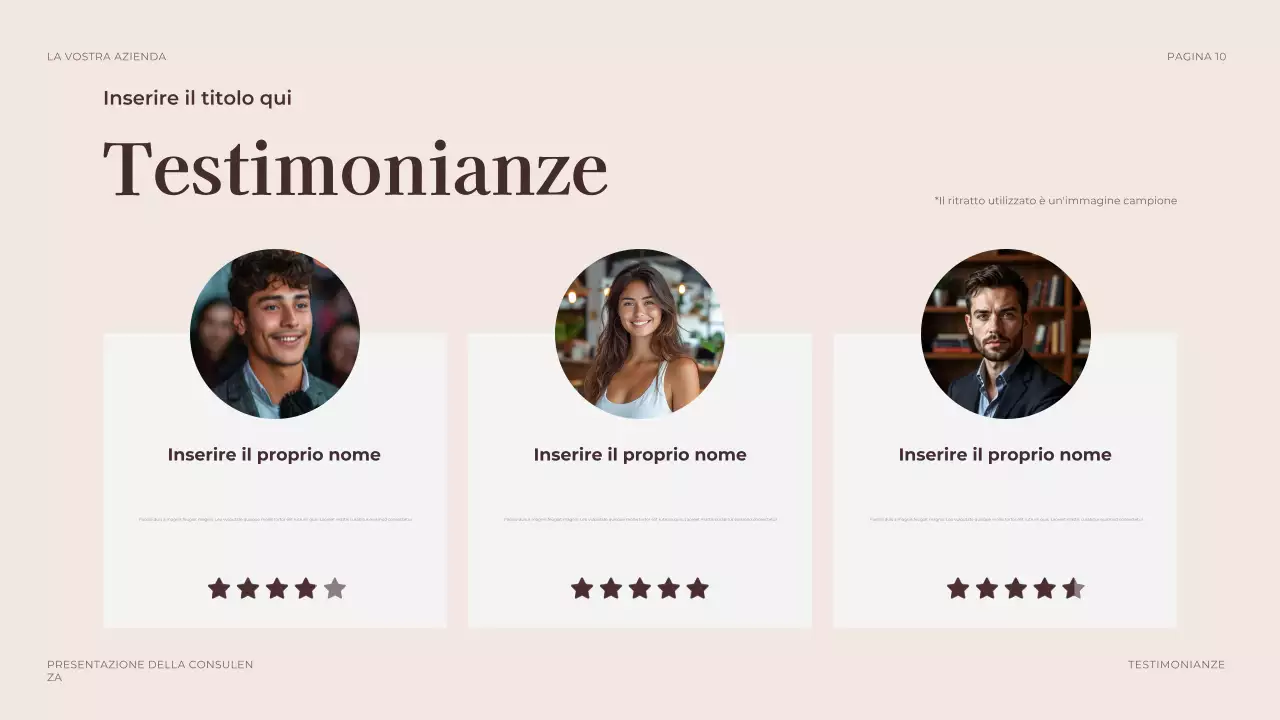The image size is (1280, 720).
Task: Click the middle star in the woman's rating
Action: pyautogui.click(x=640, y=588)
